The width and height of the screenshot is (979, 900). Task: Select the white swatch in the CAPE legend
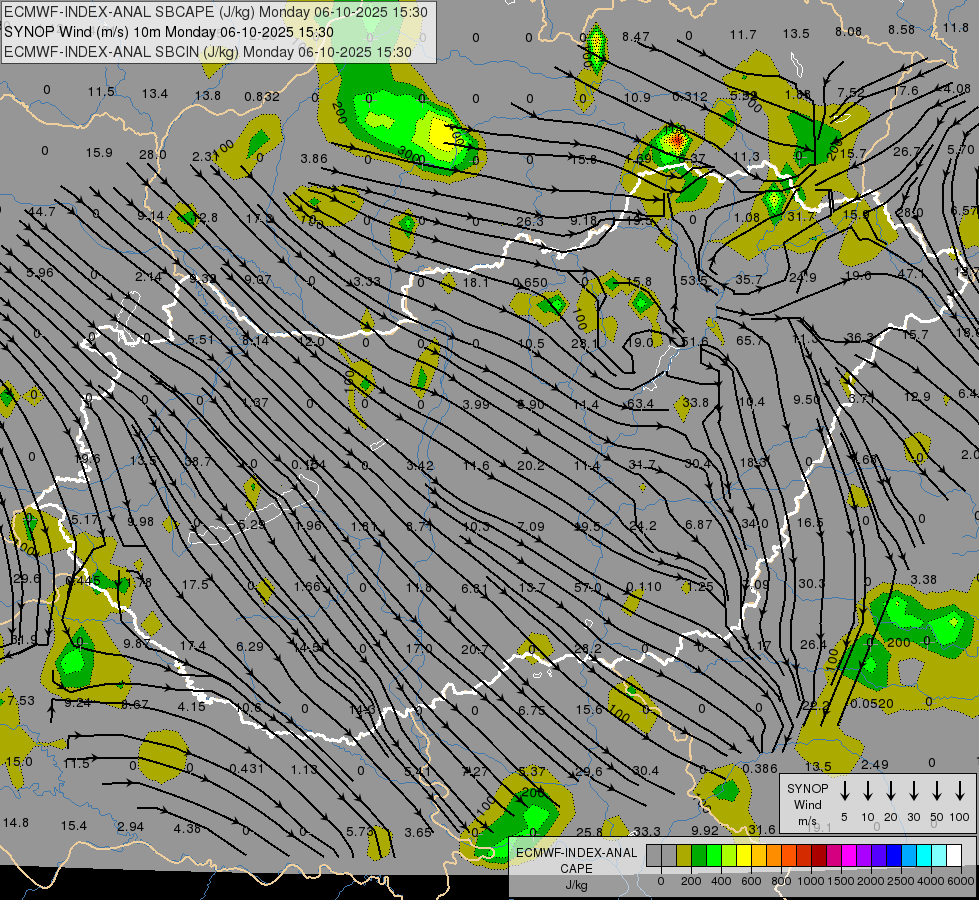coord(953,856)
